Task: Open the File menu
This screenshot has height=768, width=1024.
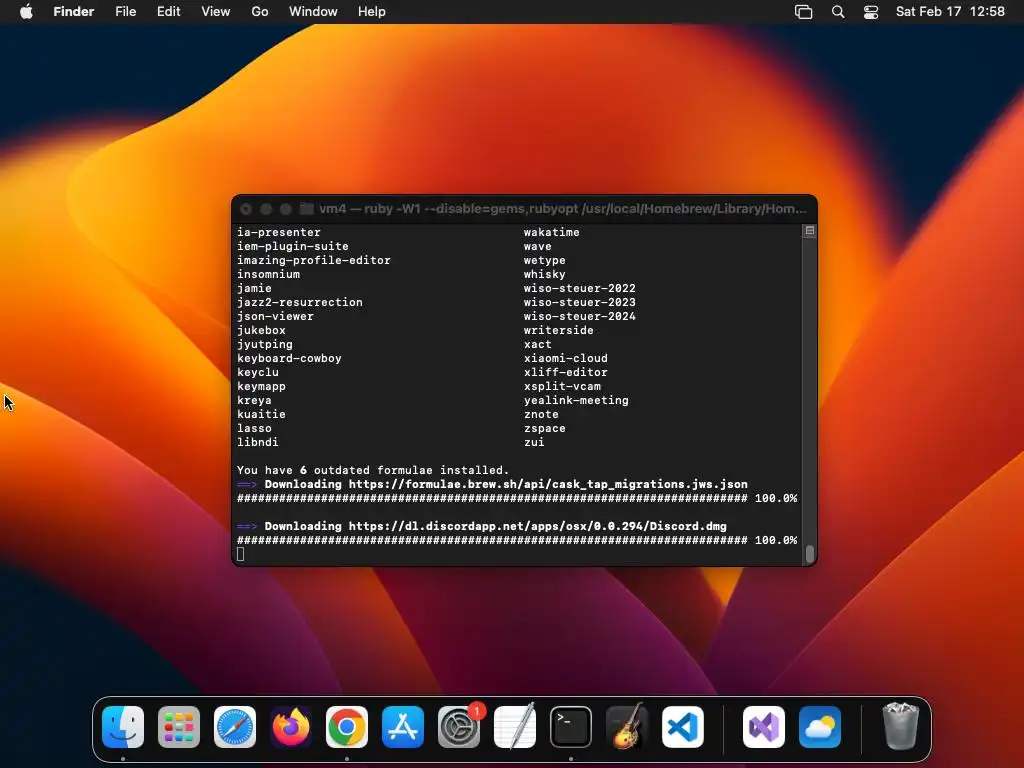Action: (x=125, y=12)
